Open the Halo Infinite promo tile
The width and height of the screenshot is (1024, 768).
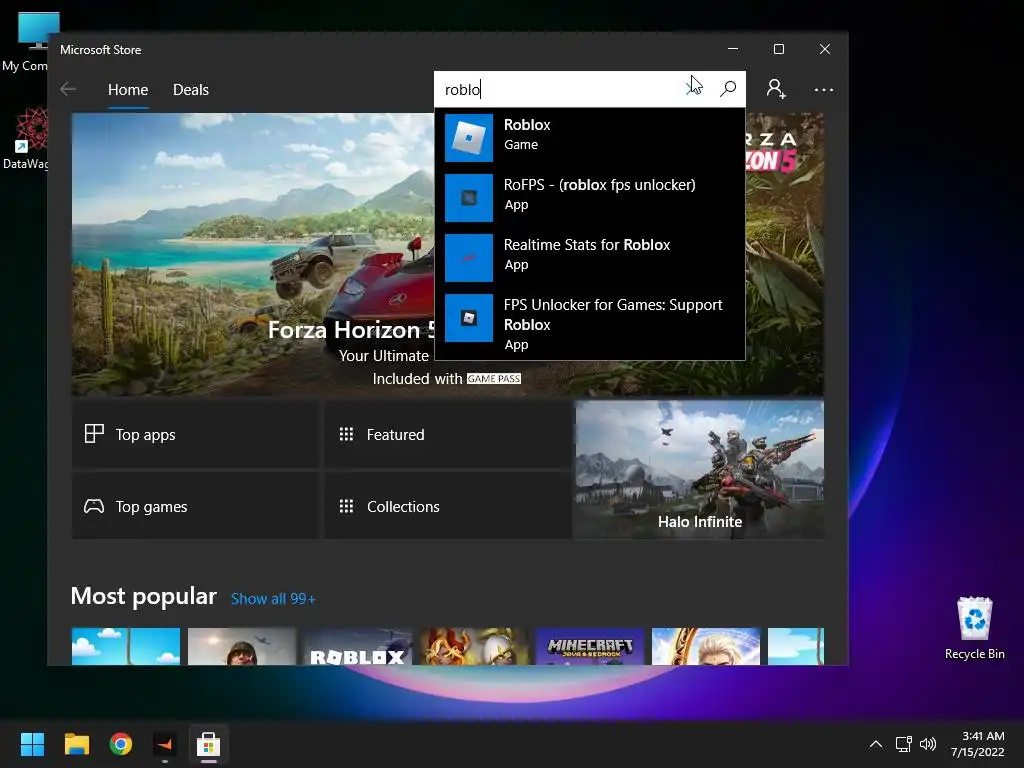point(699,470)
